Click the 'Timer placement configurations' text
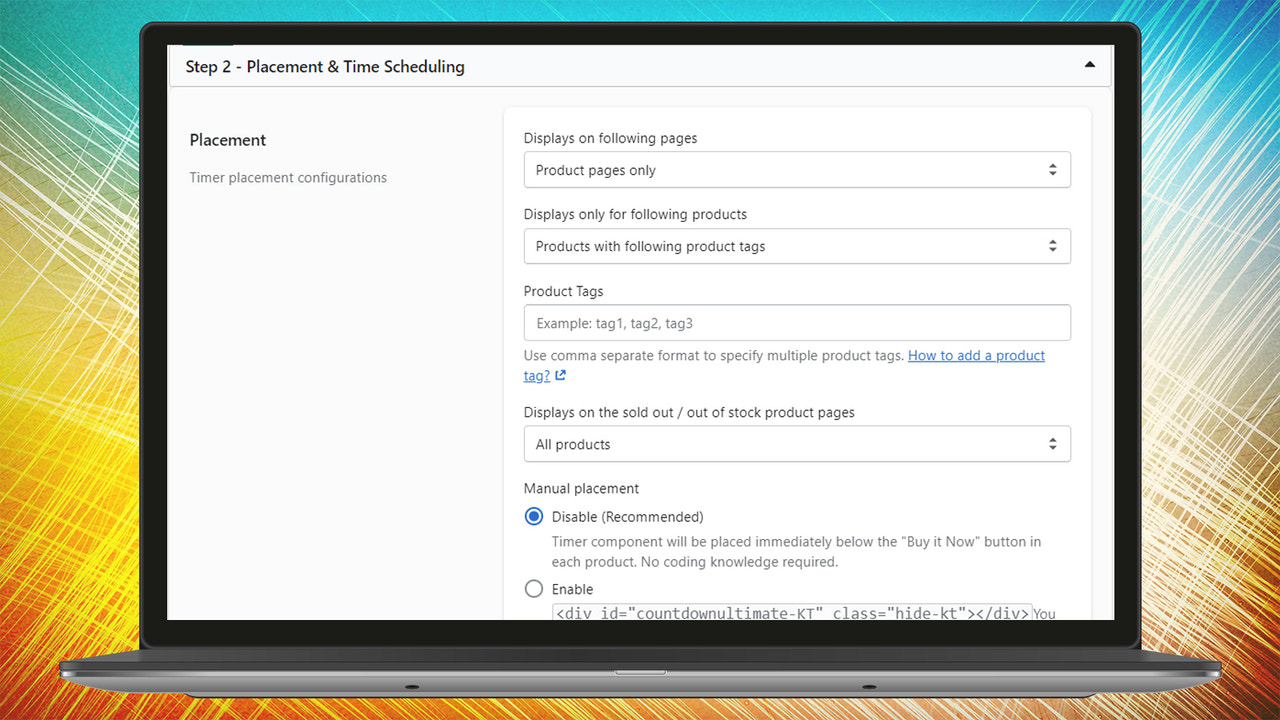Screen dimensions: 1280x720 [x=288, y=177]
